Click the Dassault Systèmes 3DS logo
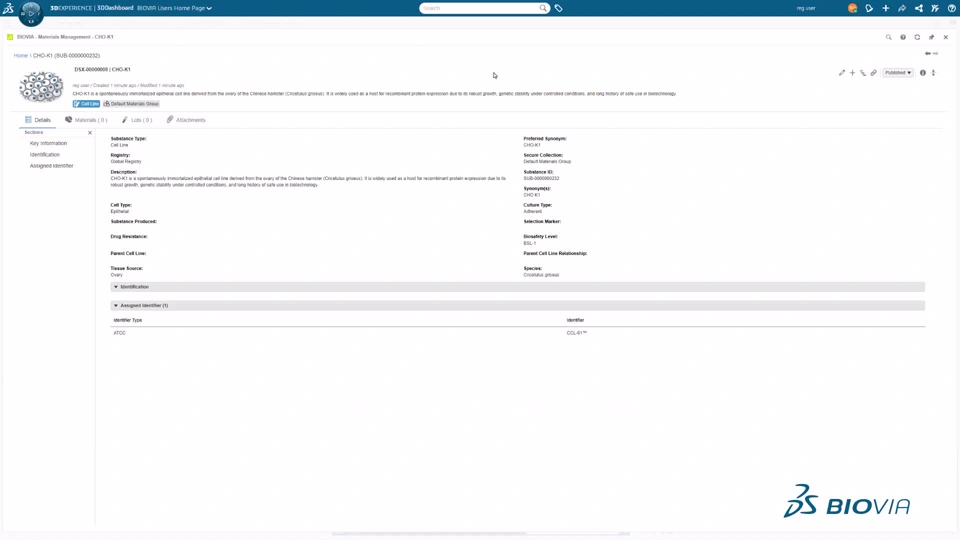Viewport: 960px width, 540px height. 8,8
